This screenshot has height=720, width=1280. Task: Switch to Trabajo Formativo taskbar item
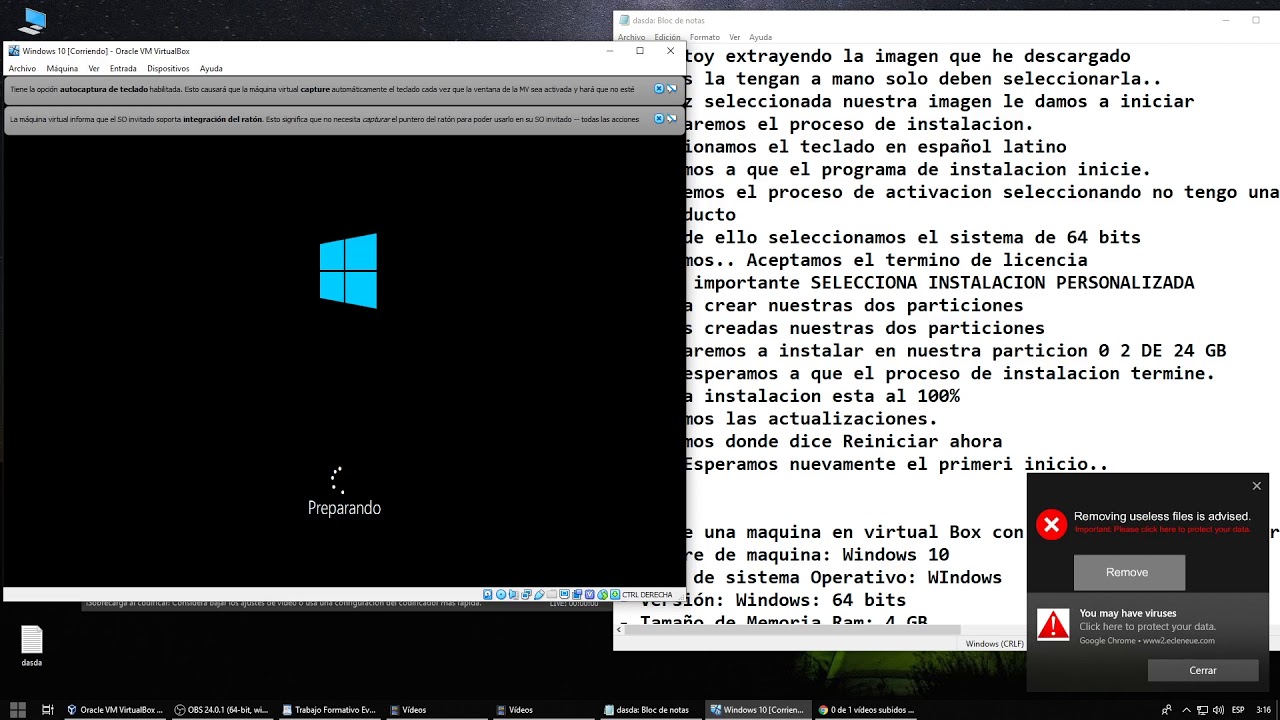point(328,710)
